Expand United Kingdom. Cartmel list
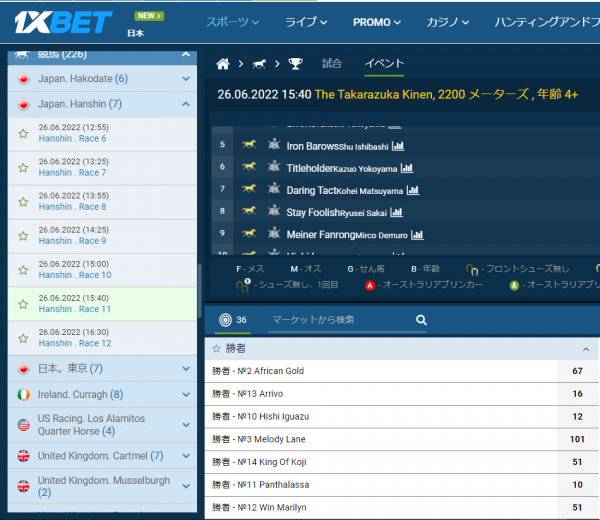600x520 pixels. pyautogui.click(x=186, y=456)
